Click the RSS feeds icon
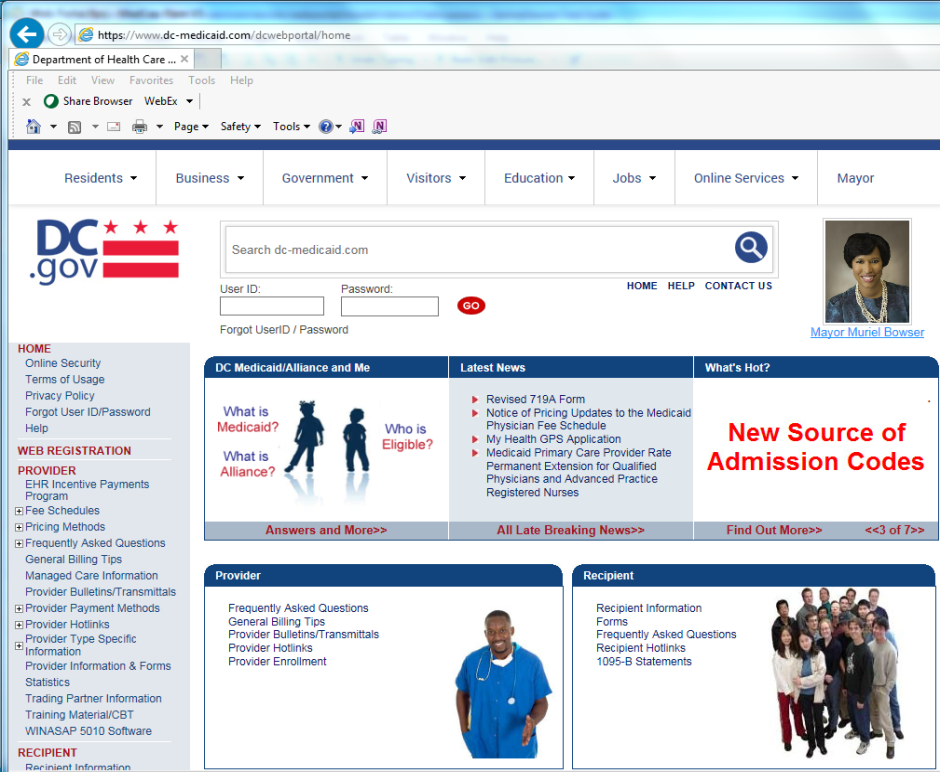The height and width of the screenshot is (772, 940). point(75,127)
